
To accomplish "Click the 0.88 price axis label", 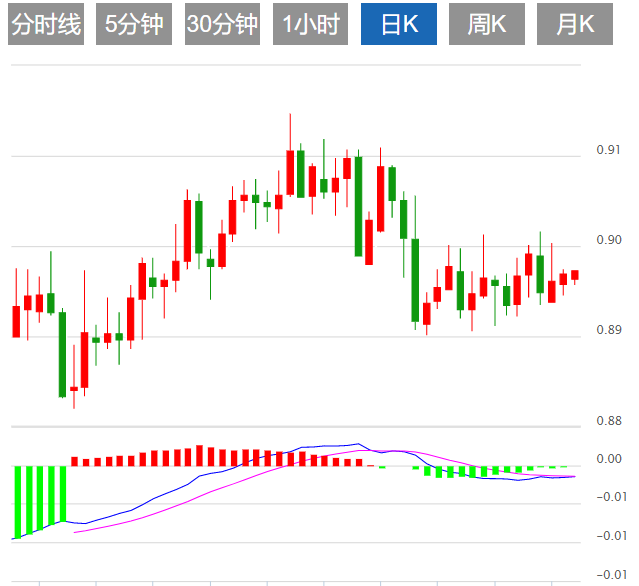I will click(609, 421).
